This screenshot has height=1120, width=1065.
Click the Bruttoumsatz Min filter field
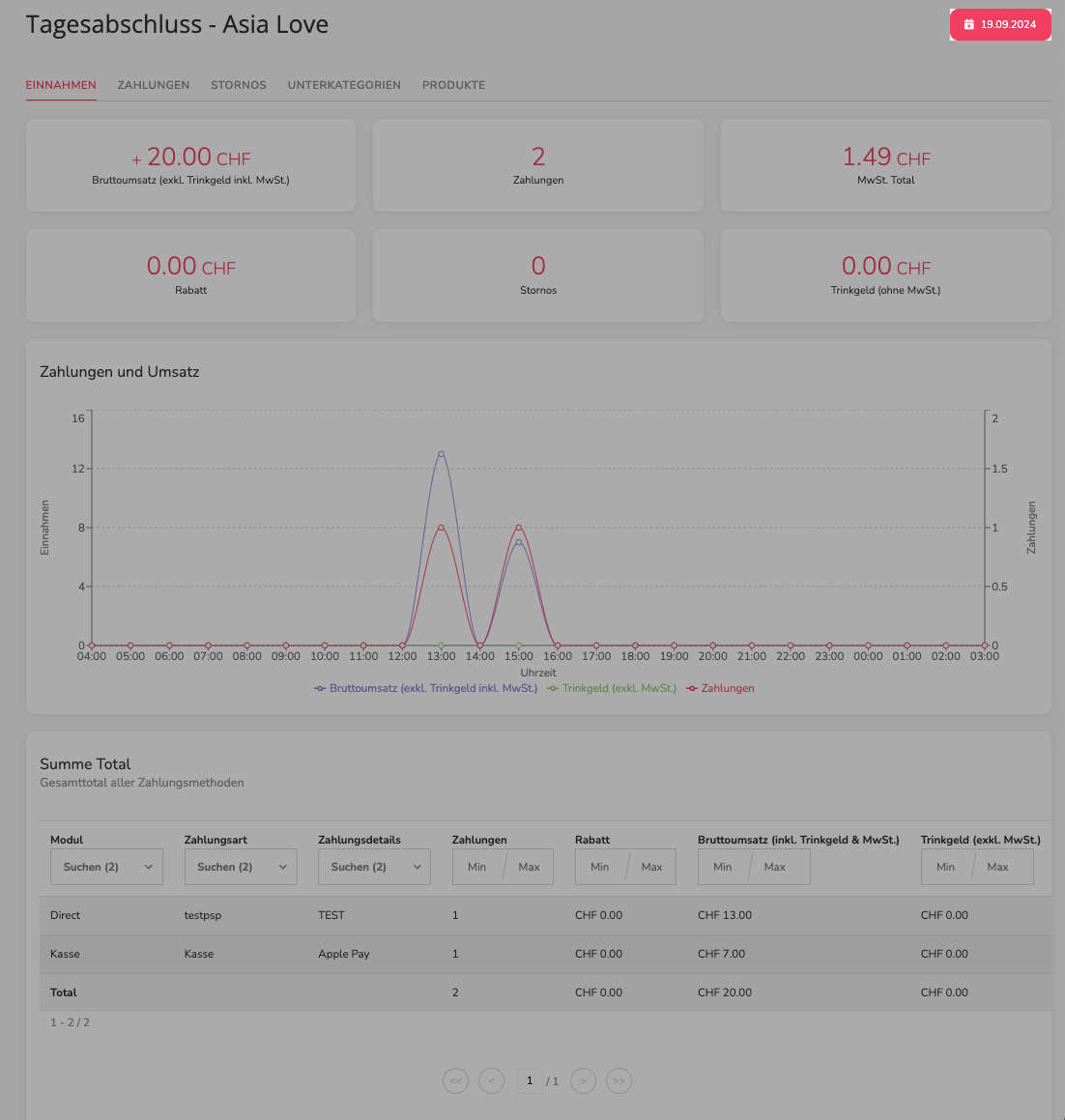pos(723,867)
